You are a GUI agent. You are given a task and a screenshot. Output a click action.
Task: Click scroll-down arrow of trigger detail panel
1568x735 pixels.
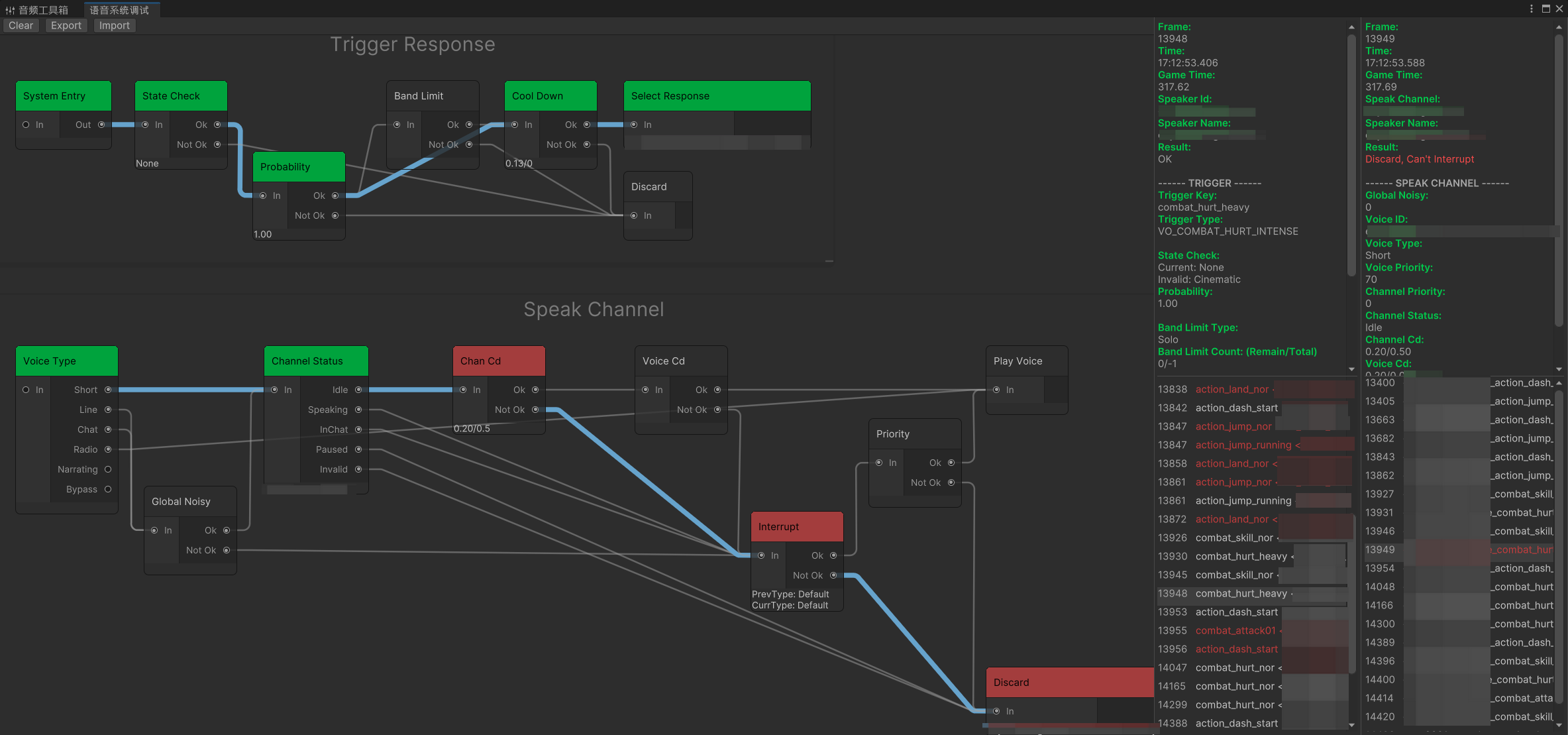point(1351,369)
